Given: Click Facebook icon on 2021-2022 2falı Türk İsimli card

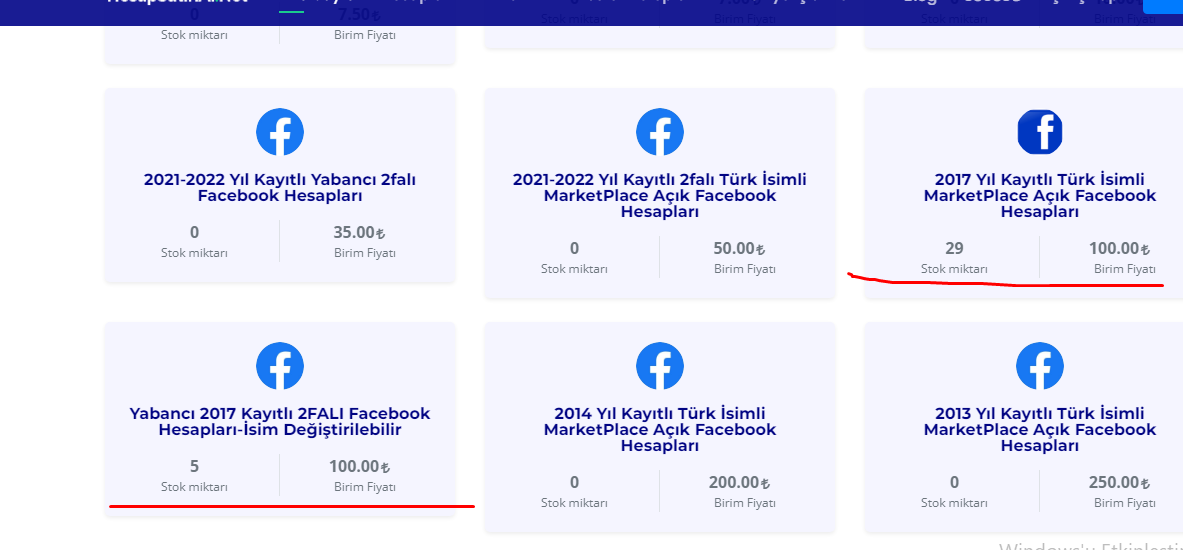Looking at the screenshot, I should pos(660,132).
